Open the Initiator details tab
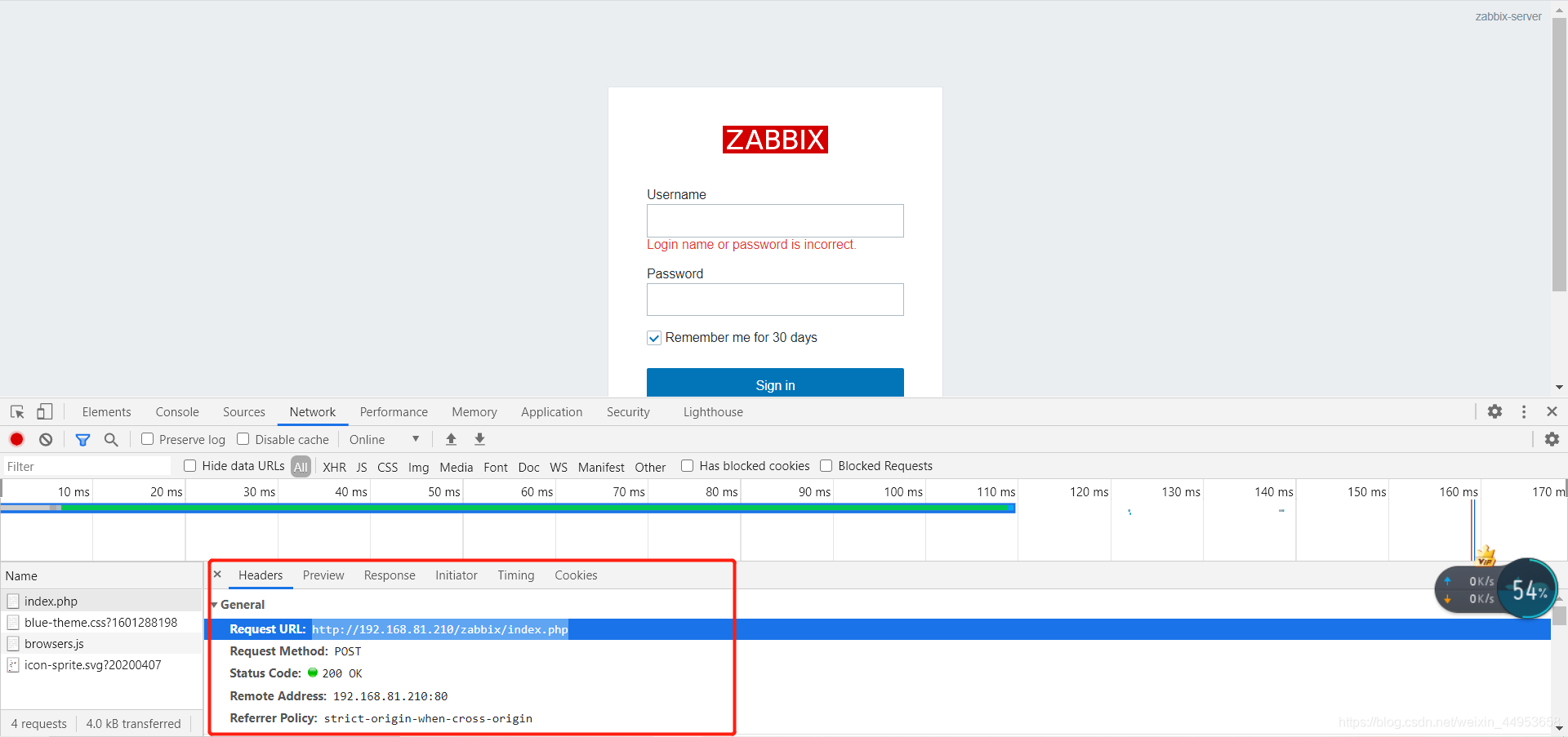Viewport: 1568px width, 737px height. [x=457, y=575]
